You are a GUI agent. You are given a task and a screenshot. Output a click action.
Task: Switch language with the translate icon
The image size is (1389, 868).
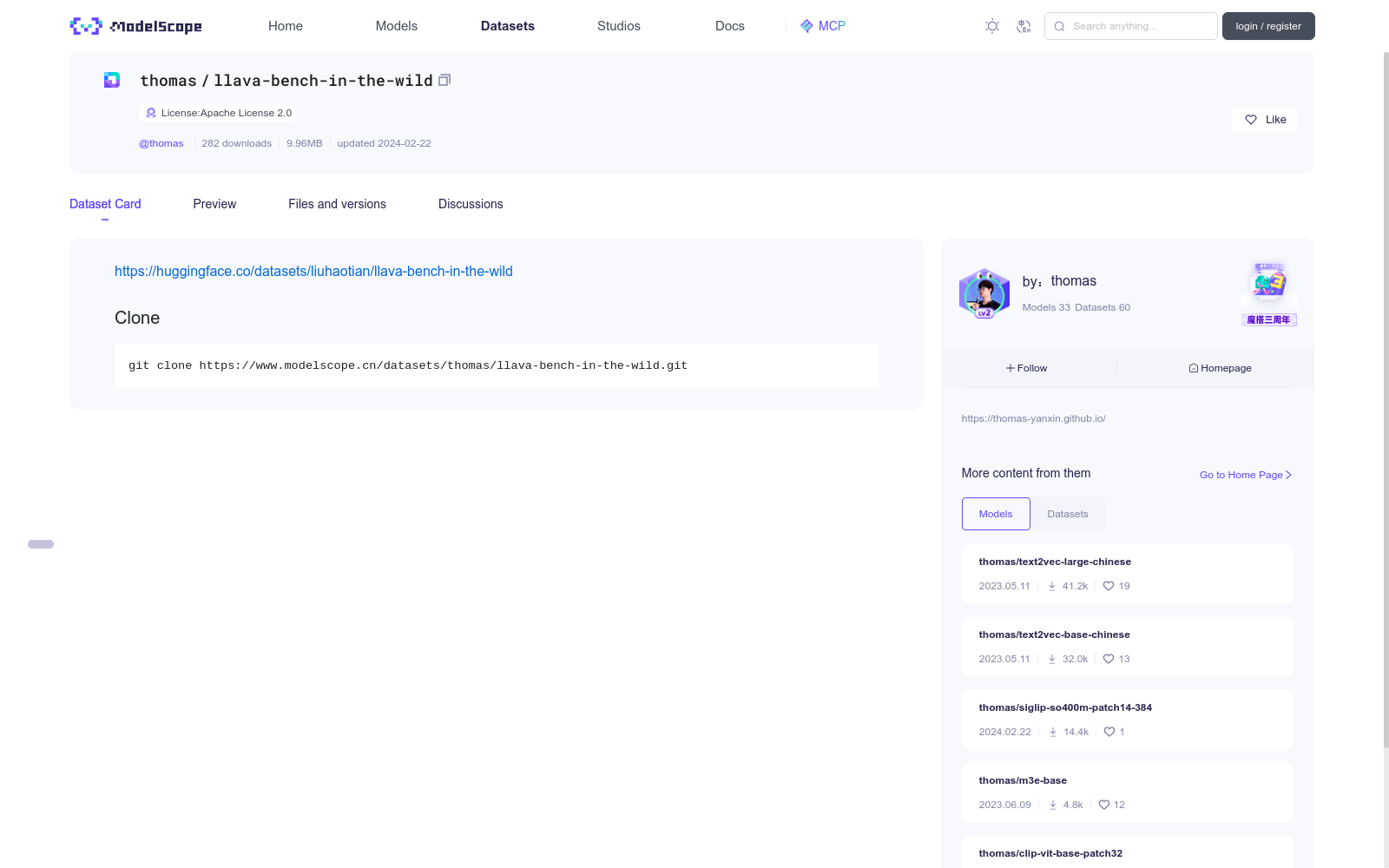click(x=1024, y=26)
